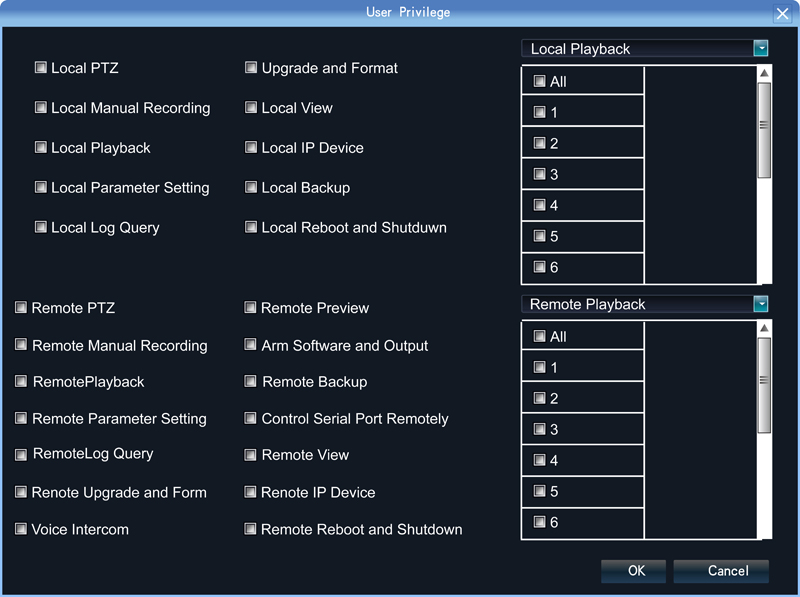
Task: Check the Local IP Device option
Action: click(x=251, y=147)
